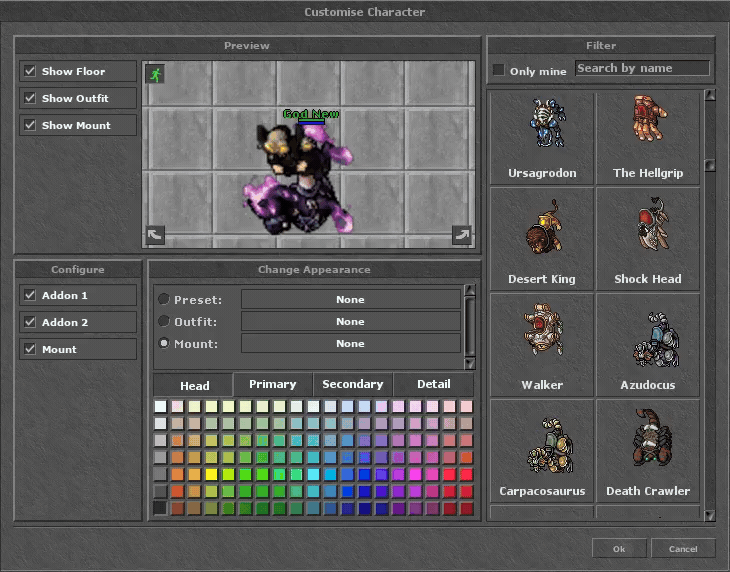Click the Filter panel header

click(601, 46)
